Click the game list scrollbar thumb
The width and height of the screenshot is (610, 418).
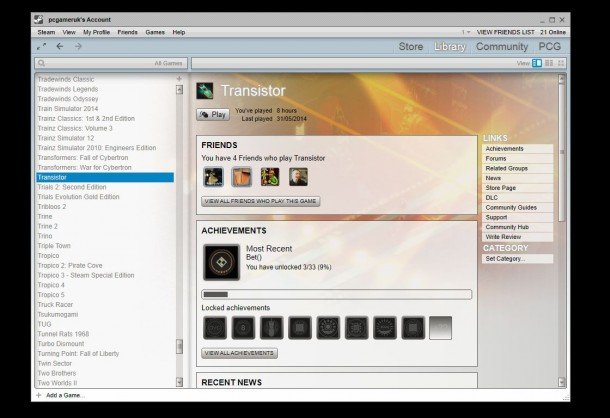pos(179,346)
